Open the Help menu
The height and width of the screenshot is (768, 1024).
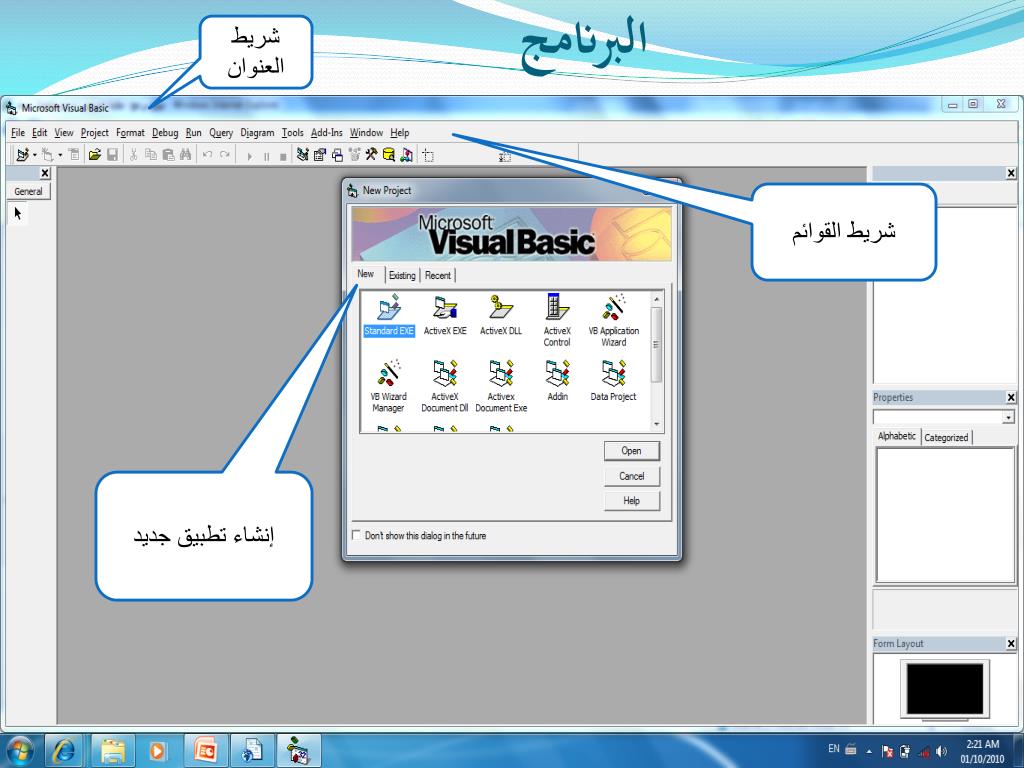point(400,133)
